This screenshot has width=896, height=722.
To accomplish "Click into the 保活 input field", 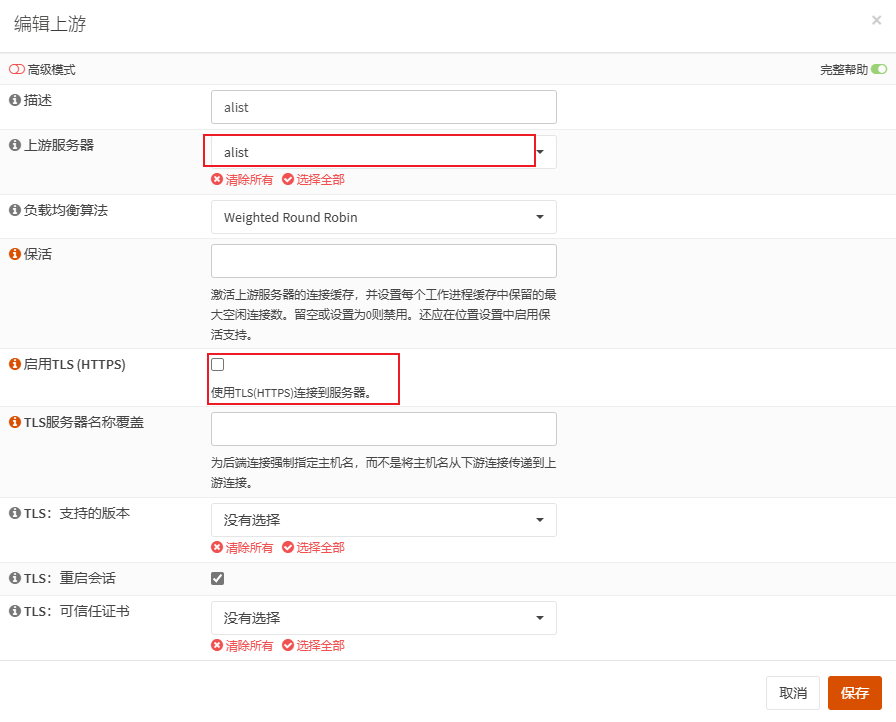I will (x=383, y=261).
